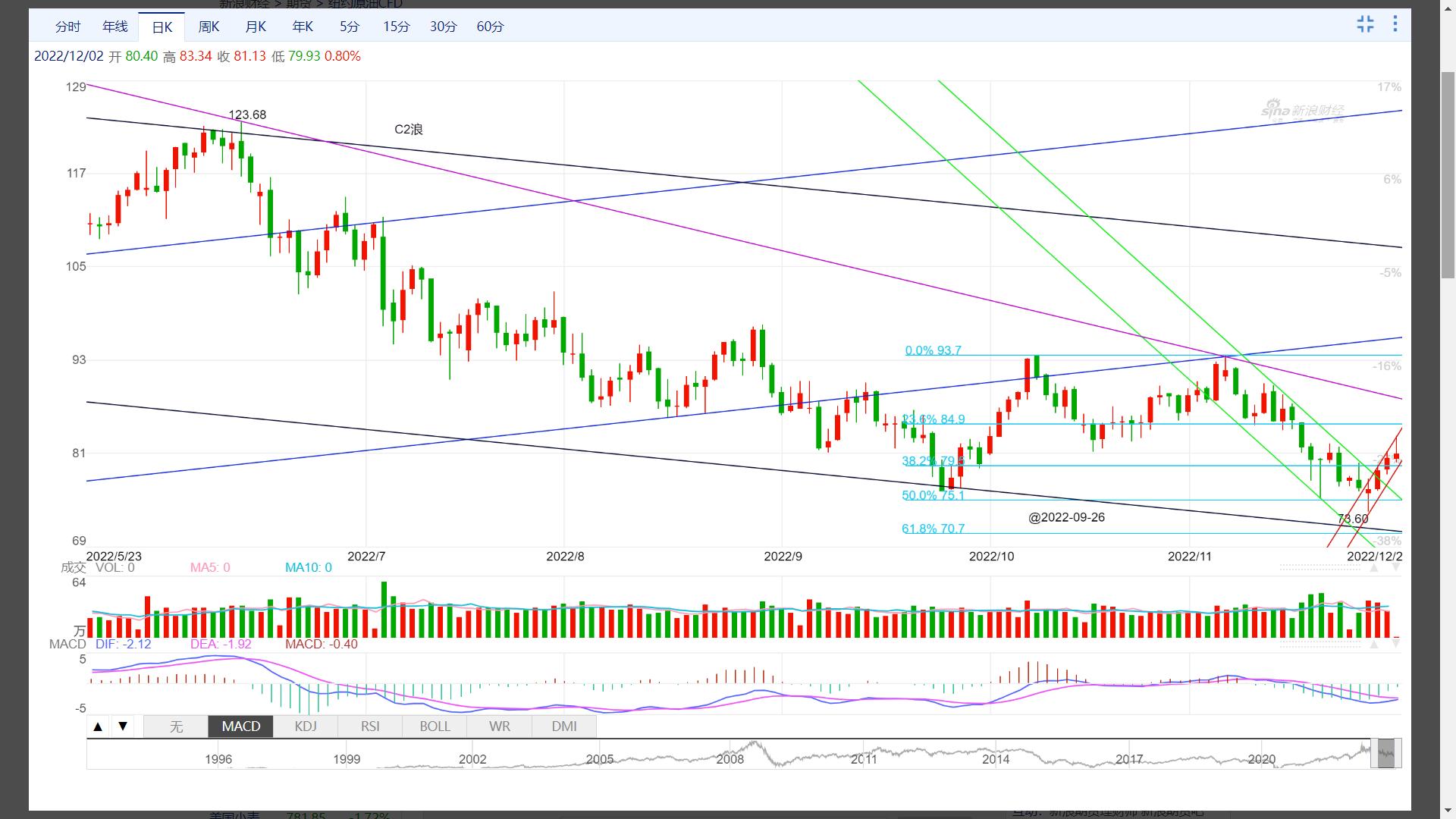1456x819 pixels.
Task: Select the DMI indicator button
Action: (x=564, y=726)
